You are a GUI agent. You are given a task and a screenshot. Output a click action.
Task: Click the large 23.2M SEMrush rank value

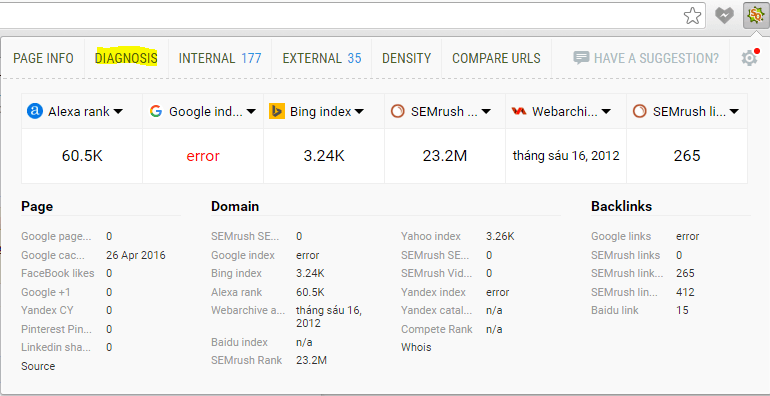pos(445,156)
